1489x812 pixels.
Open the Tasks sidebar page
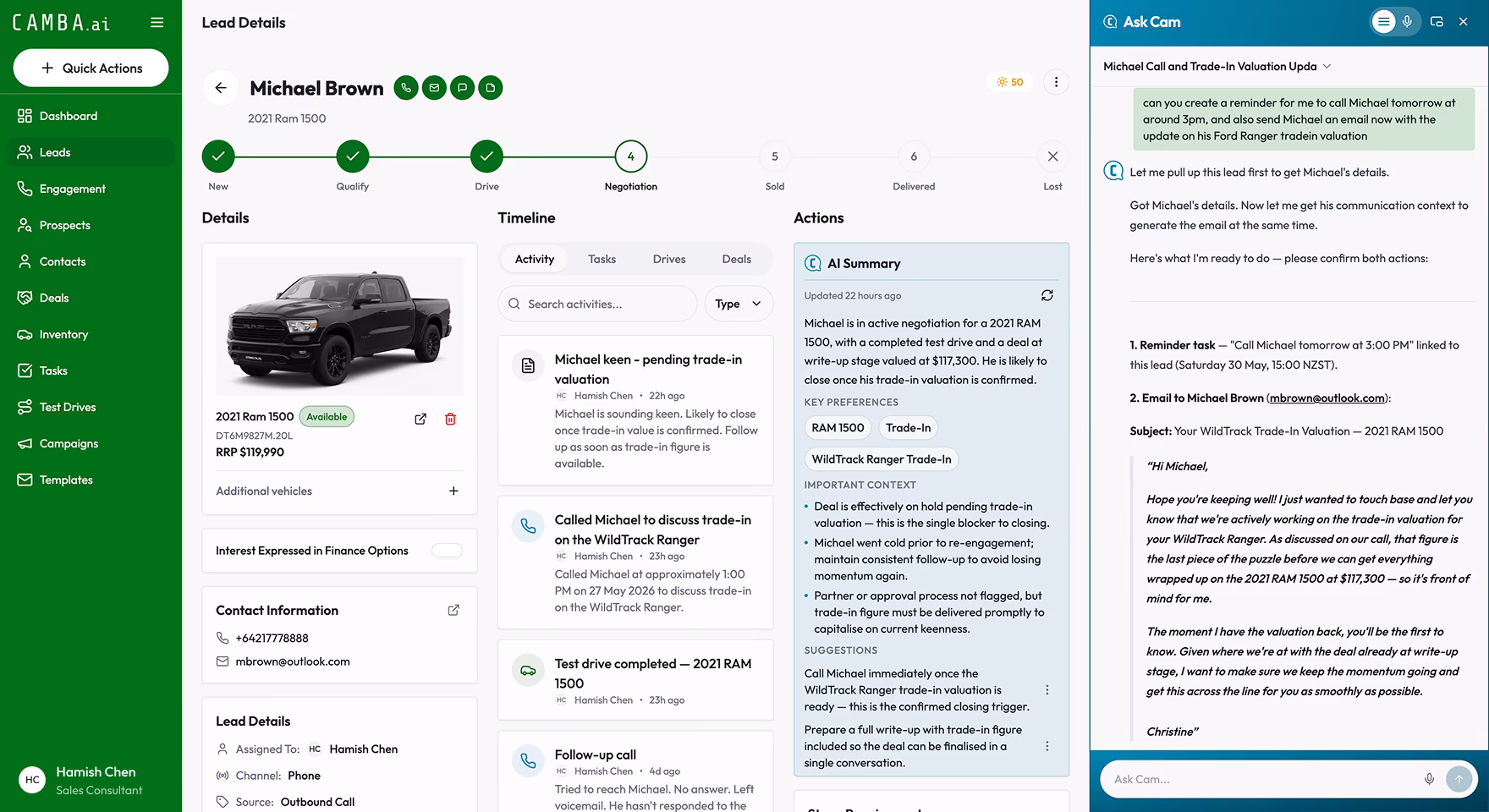pos(91,370)
